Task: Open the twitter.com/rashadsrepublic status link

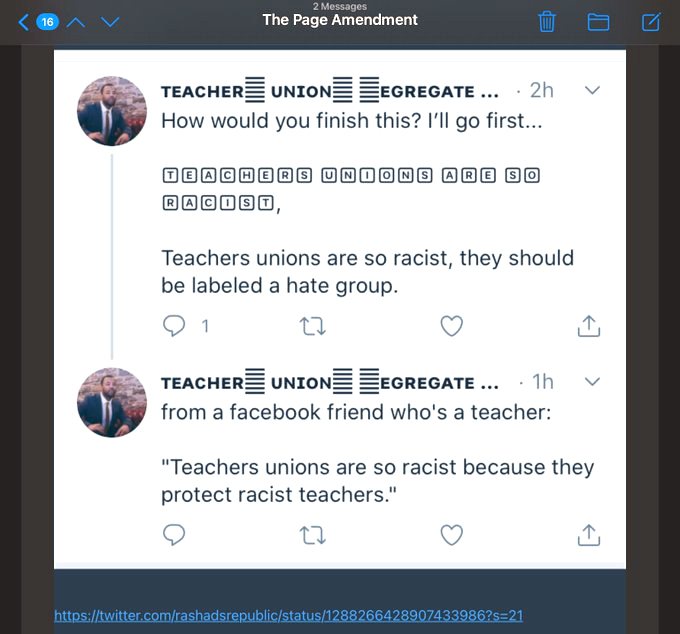Action: (x=289, y=616)
